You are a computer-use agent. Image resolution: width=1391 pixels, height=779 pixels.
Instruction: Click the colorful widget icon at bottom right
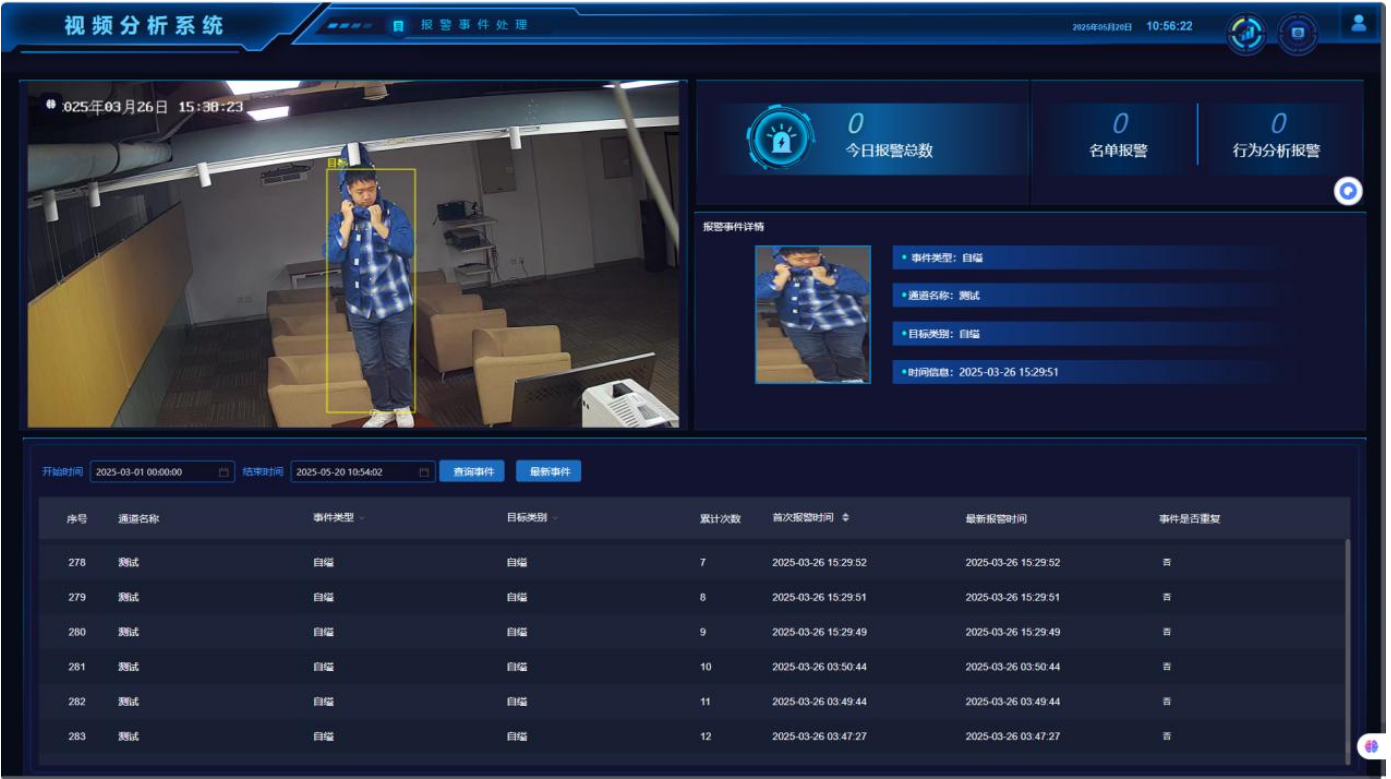(x=1371, y=746)
